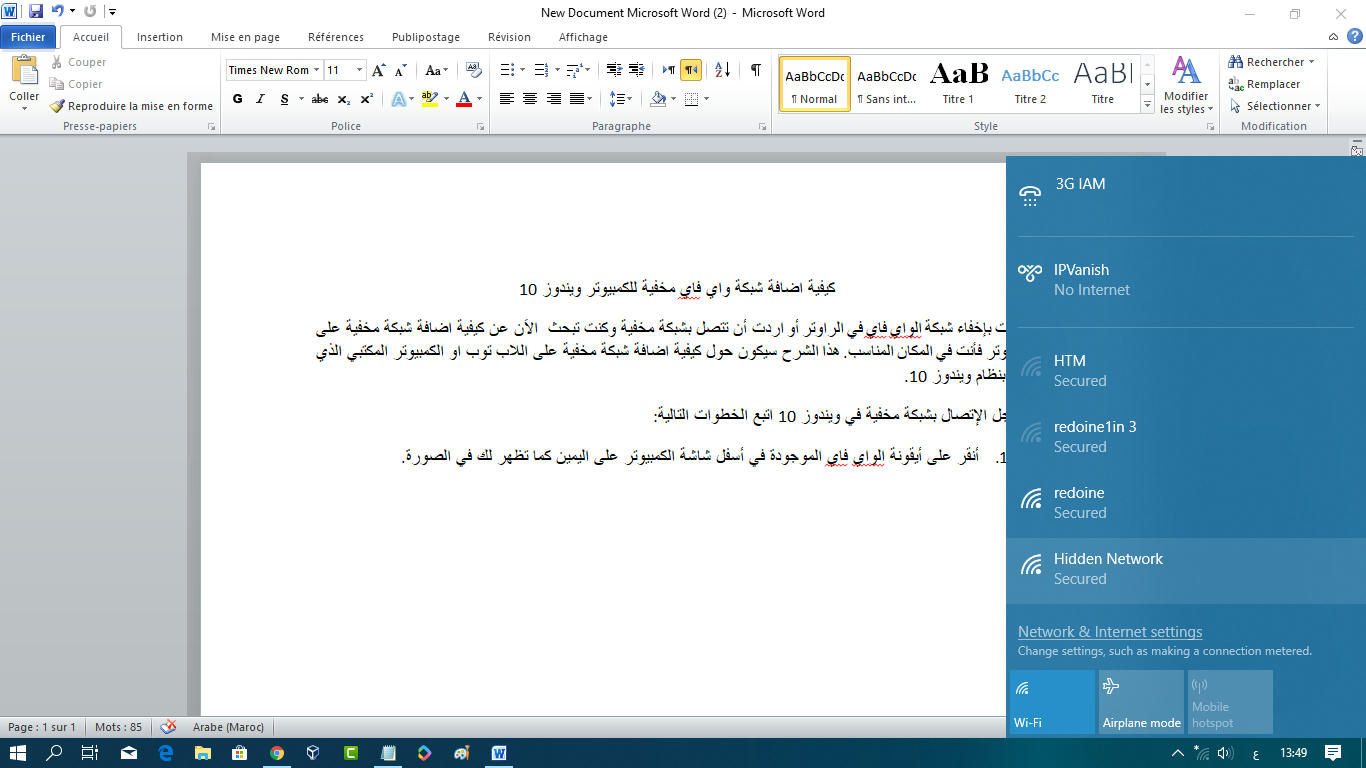The height and width of the screenshot is (768, 1366).
Task: Clear all formatting from selection
Action: pos(474,70)
